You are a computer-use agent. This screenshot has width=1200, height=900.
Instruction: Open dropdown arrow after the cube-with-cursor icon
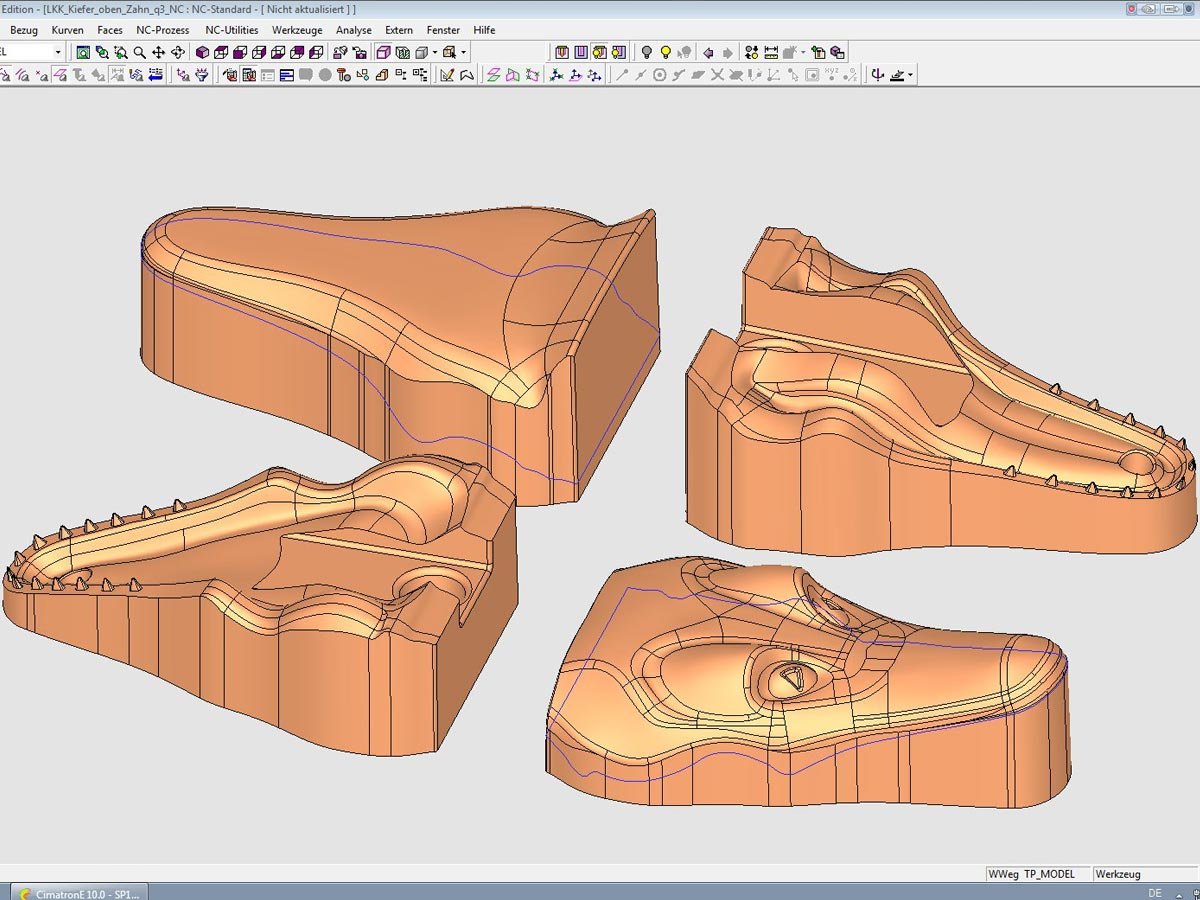(464, 52)
